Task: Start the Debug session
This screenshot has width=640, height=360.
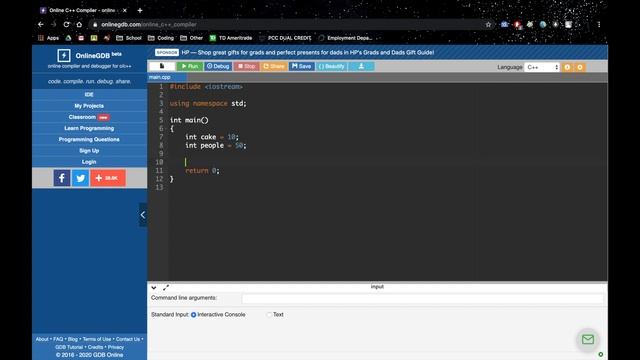Action: click(218, 66)
